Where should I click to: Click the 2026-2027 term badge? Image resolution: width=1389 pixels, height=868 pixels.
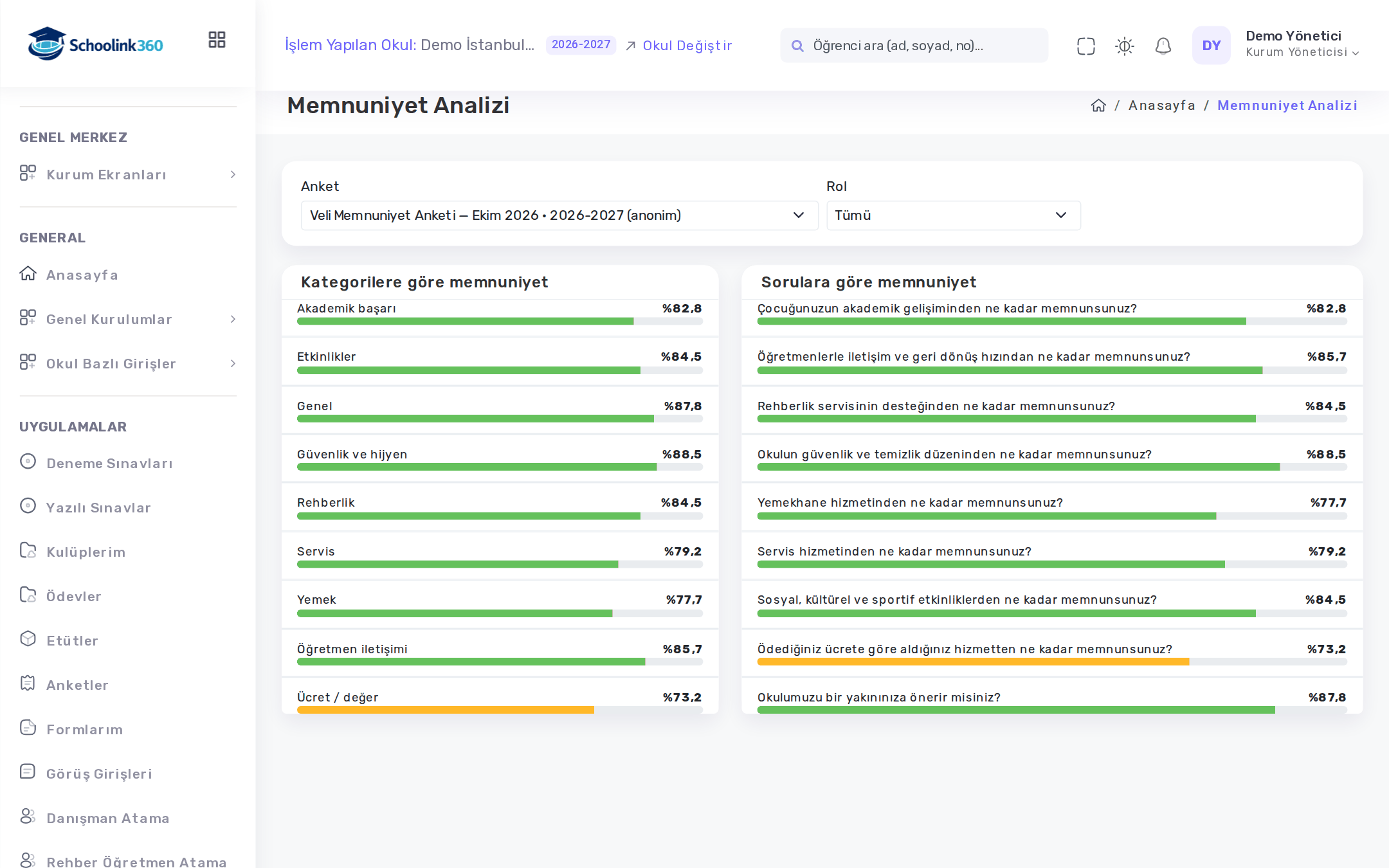pos(581,45)
